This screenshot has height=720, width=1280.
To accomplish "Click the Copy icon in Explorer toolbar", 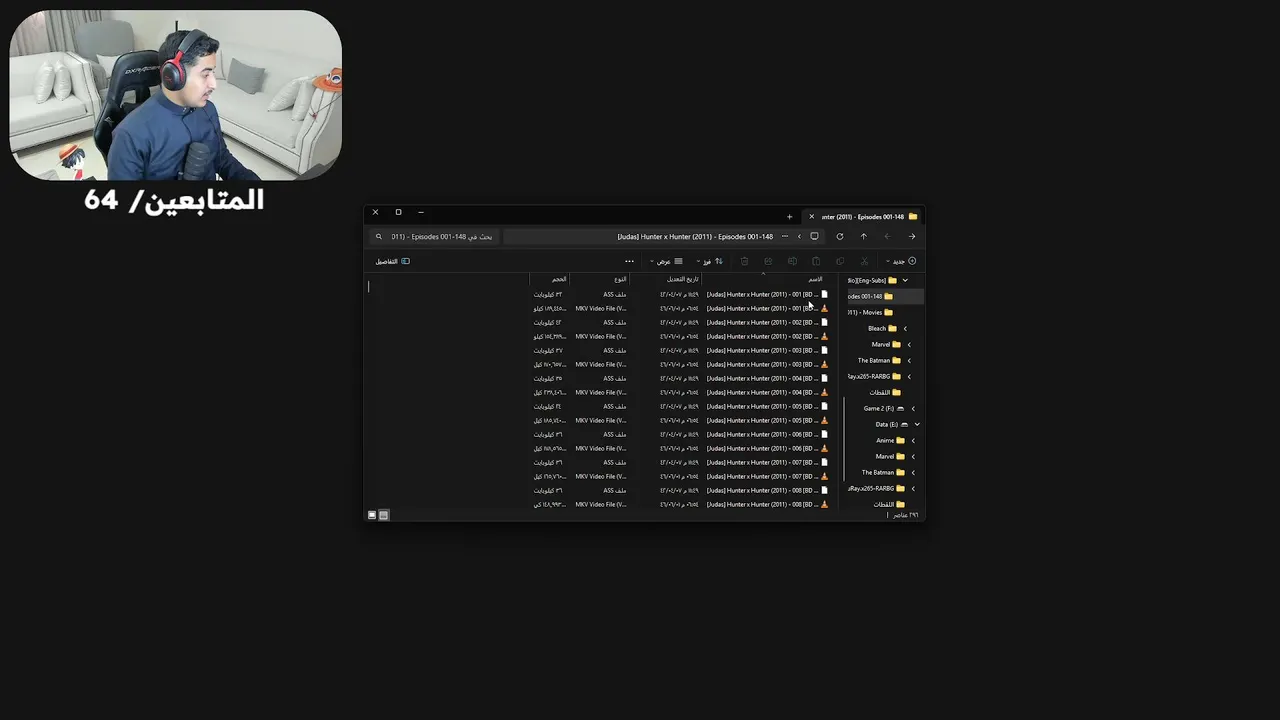I will point(840,261).
